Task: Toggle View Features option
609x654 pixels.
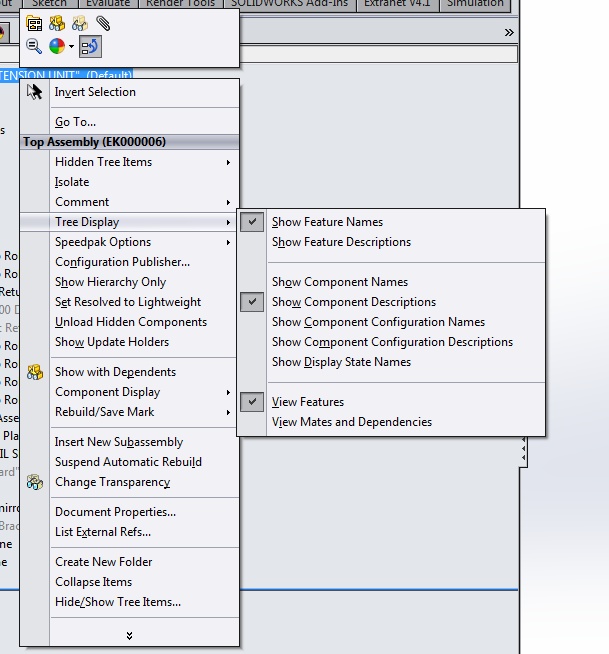Action: click(x=391, y=402)
